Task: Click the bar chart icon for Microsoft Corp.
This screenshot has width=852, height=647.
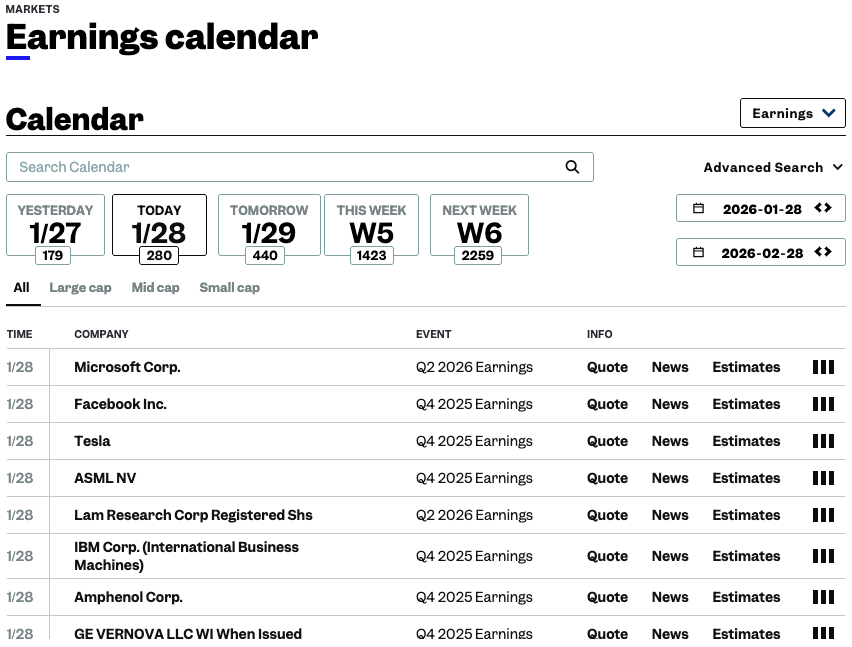Action: [x=823, y=367]
